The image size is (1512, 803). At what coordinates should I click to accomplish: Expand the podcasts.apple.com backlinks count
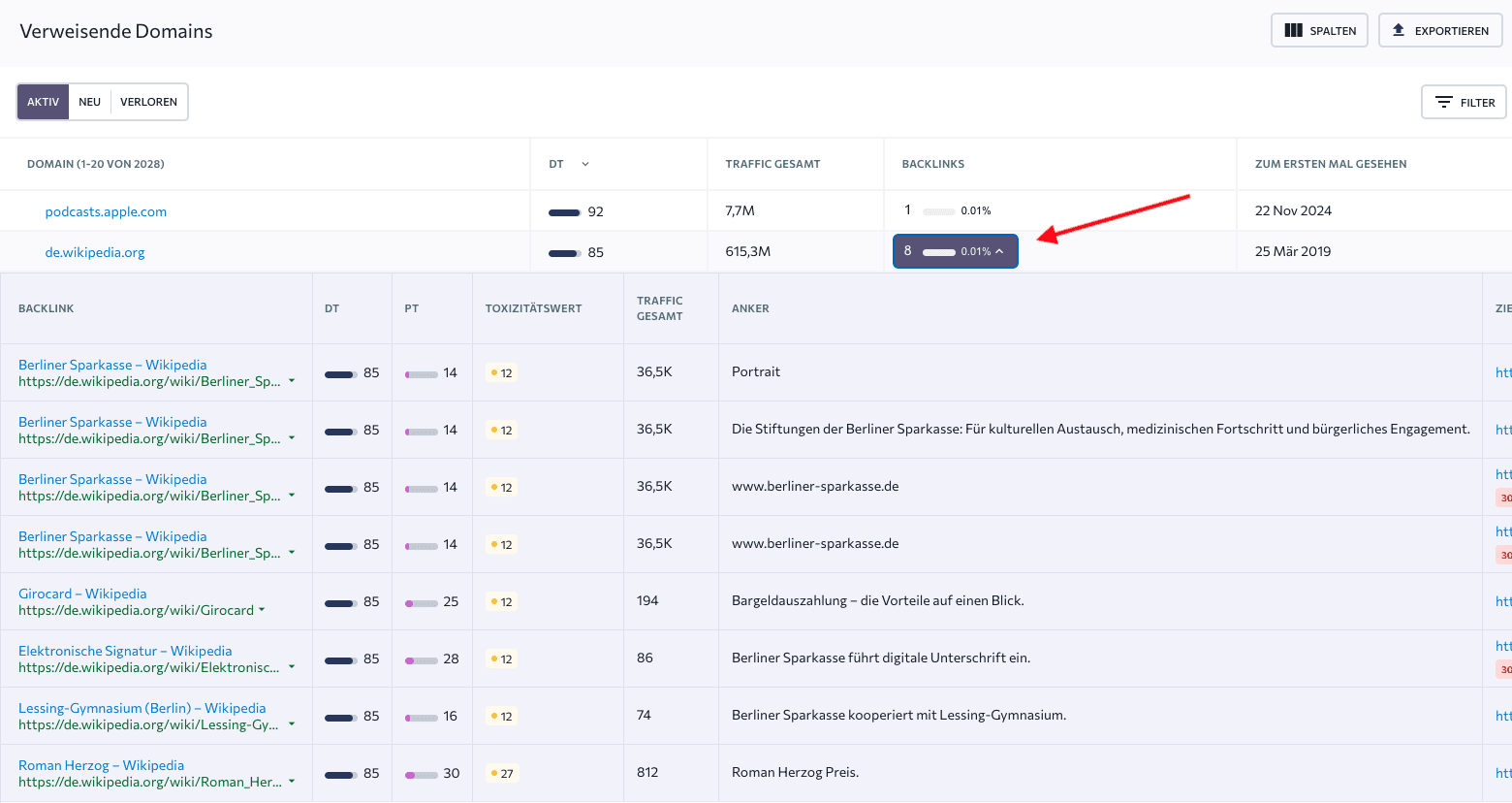947,210
